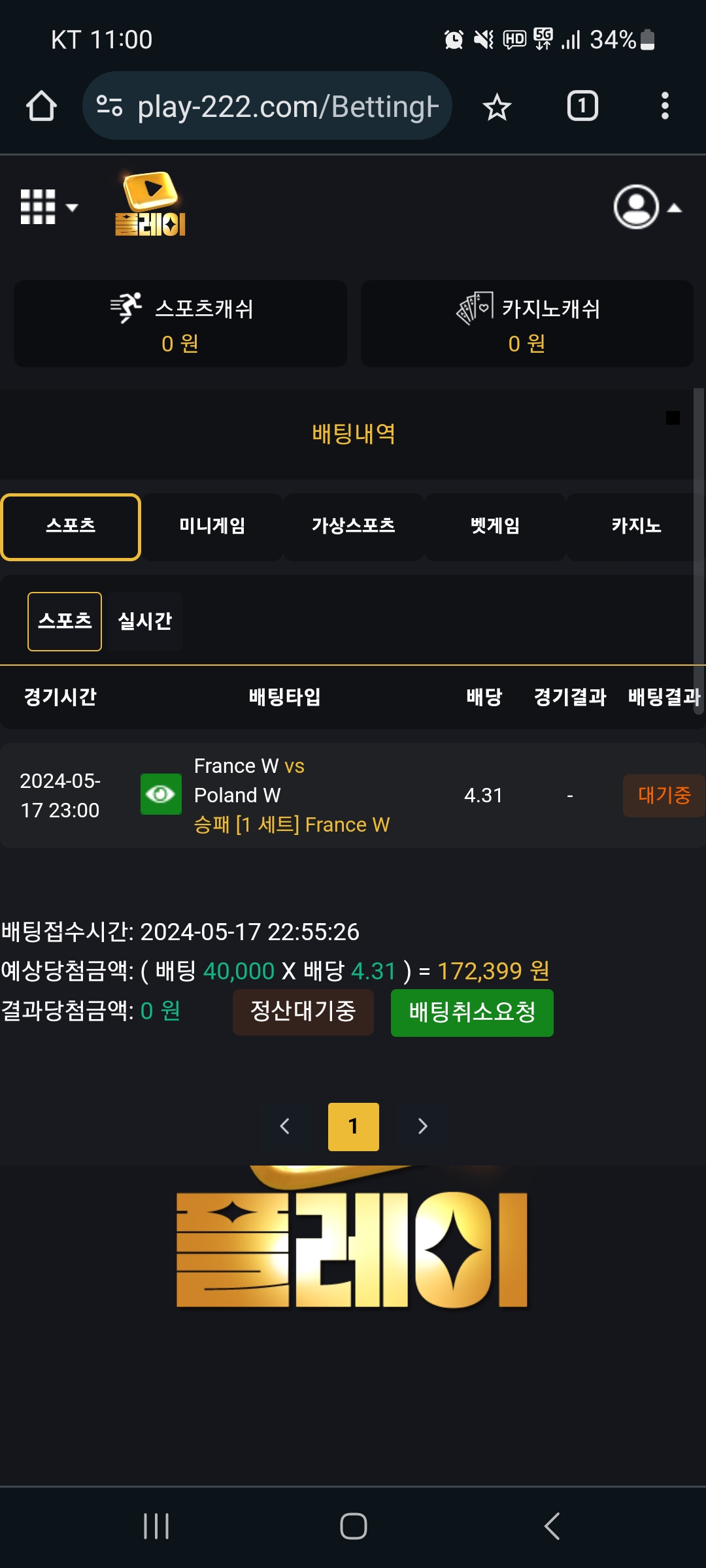Open browser three-dot overflow menu

[x=665, y=106]
